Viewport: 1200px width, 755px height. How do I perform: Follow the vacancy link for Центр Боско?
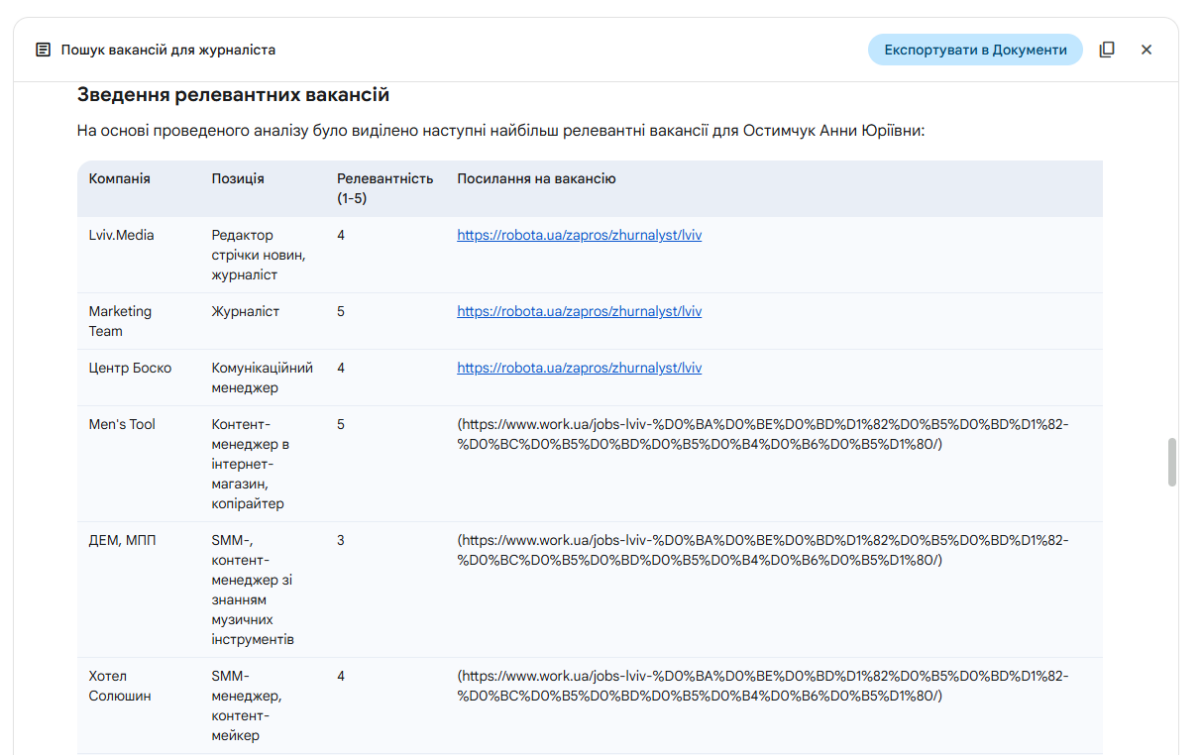pos(579,368)
